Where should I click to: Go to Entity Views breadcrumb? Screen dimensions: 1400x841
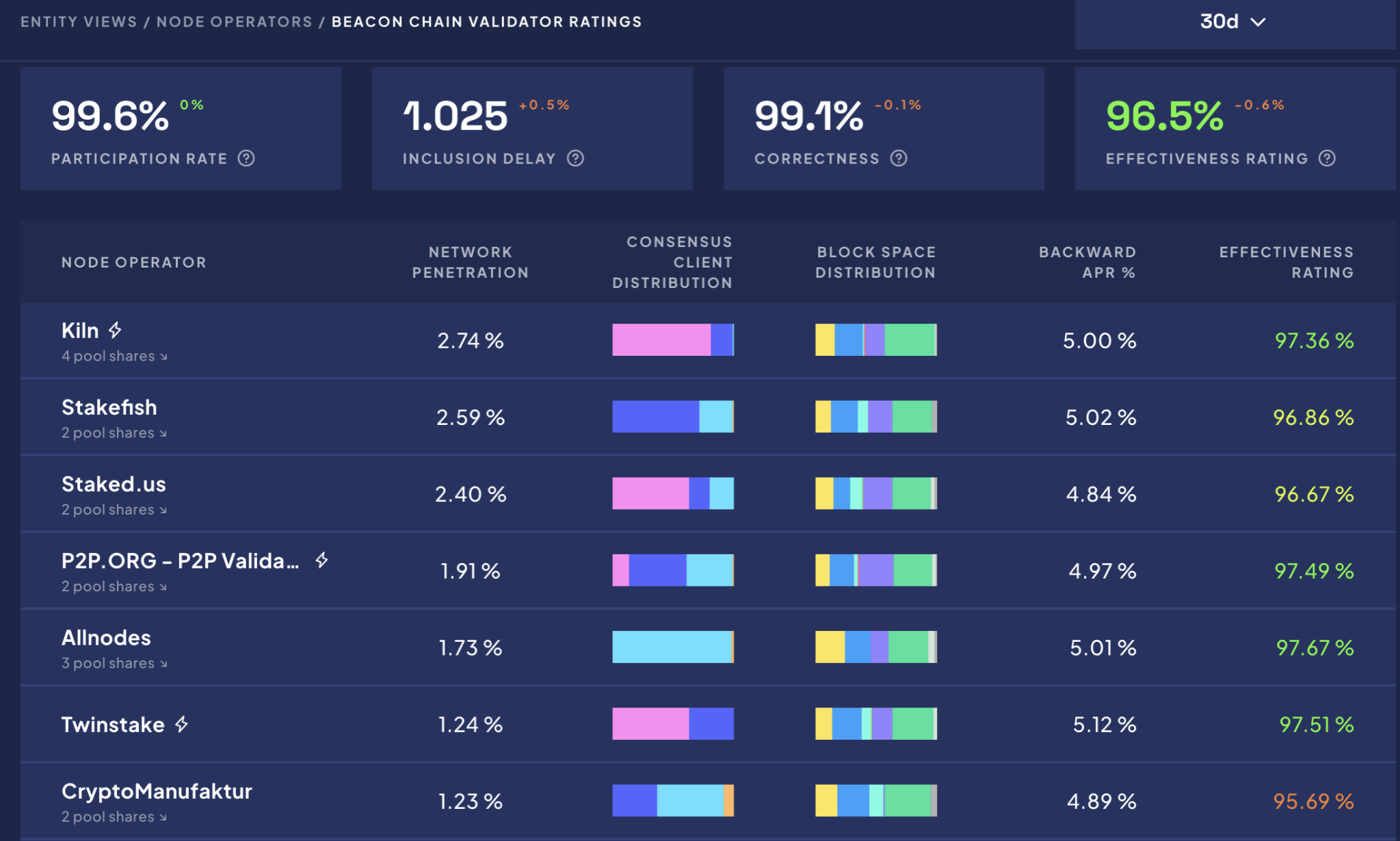(79, 22)
